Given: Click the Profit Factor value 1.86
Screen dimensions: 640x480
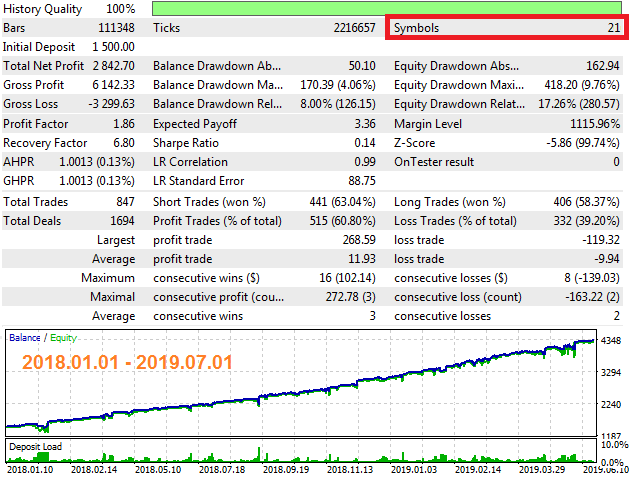Looking at the screenshot, I should coord(124,124).
